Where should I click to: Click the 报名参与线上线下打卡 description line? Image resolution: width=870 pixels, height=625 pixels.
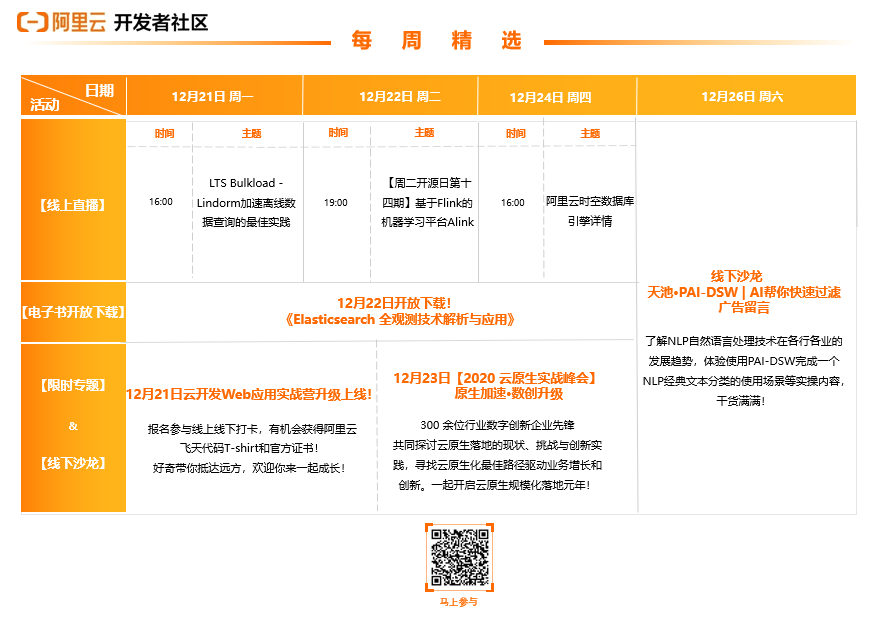(x=252, y=429)
